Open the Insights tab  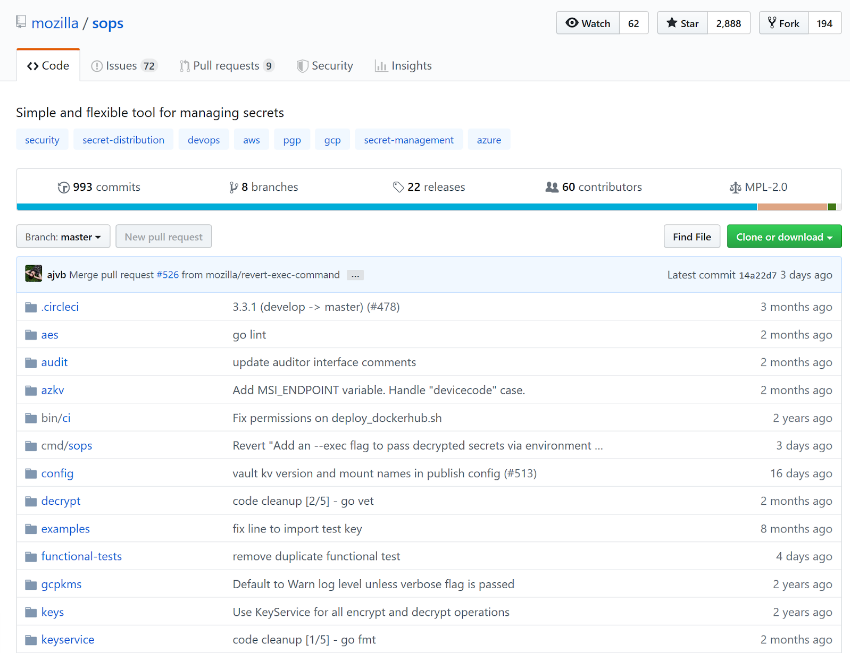tap(403, 66)
